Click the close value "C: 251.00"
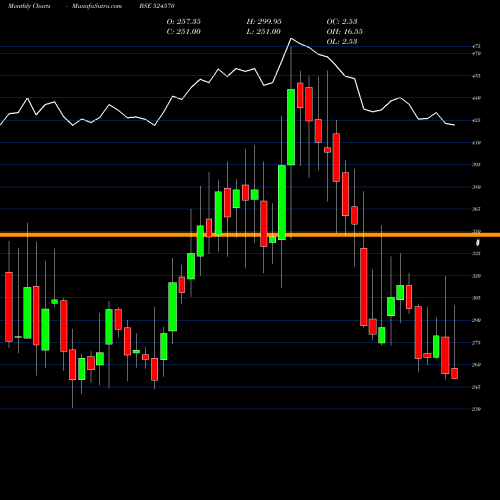This screenshot has height=500, width=500. click(x=183, y=31)
